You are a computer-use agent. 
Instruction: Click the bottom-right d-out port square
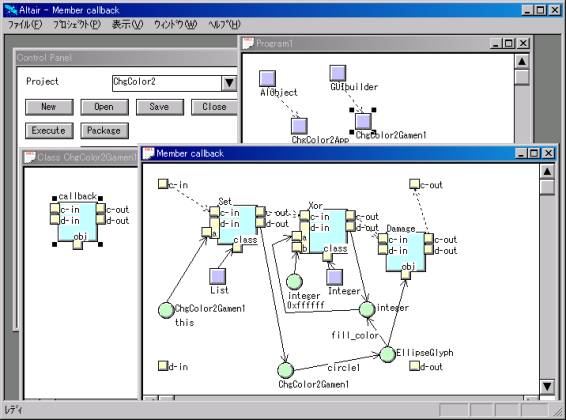pos(414,366)
